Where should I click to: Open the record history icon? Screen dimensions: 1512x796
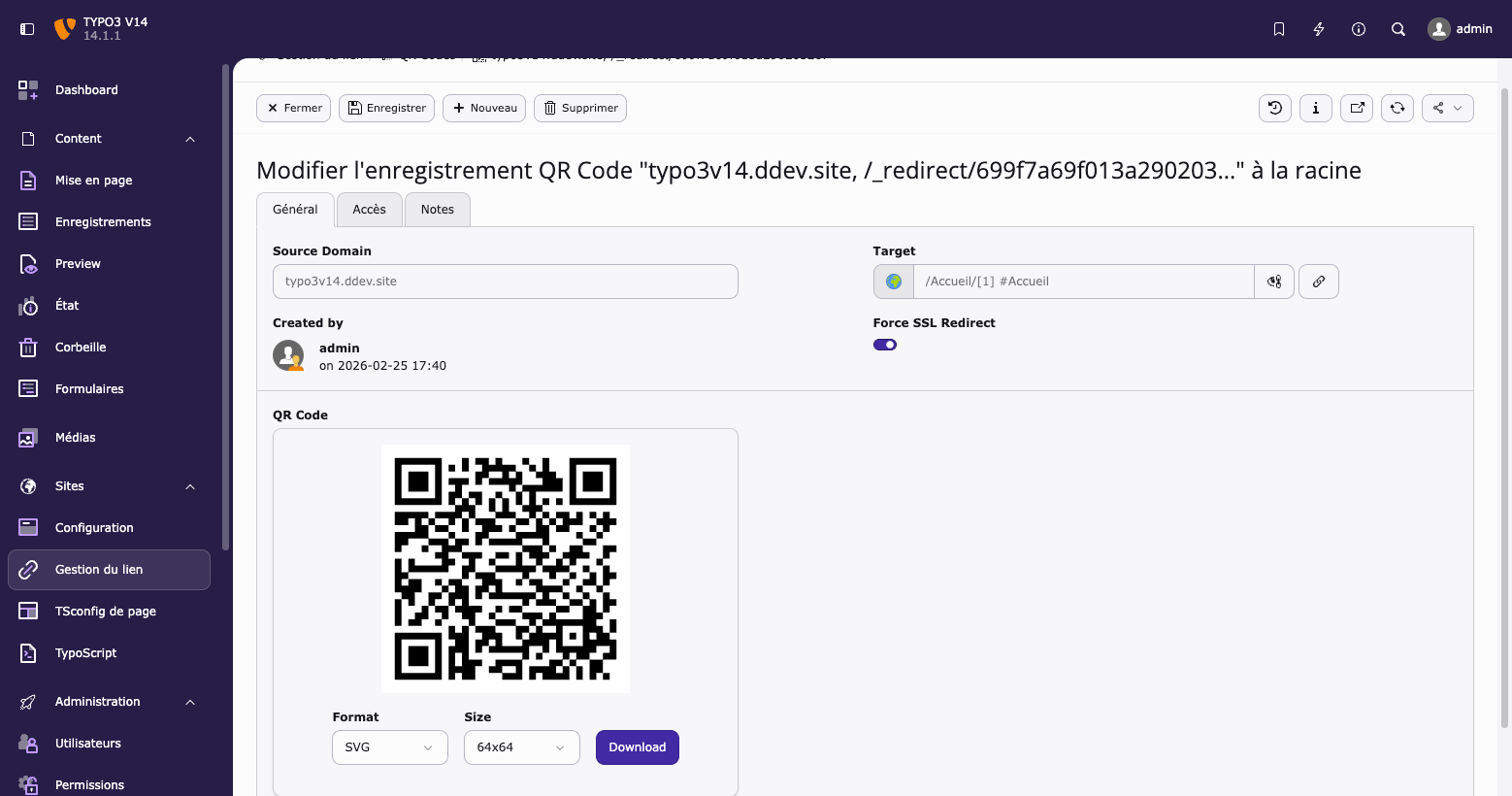click(x=1274, y=108)
